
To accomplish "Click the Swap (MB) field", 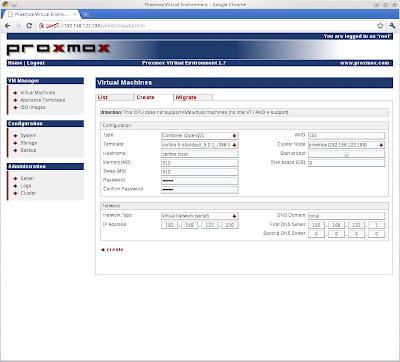I will pos(200,172).
